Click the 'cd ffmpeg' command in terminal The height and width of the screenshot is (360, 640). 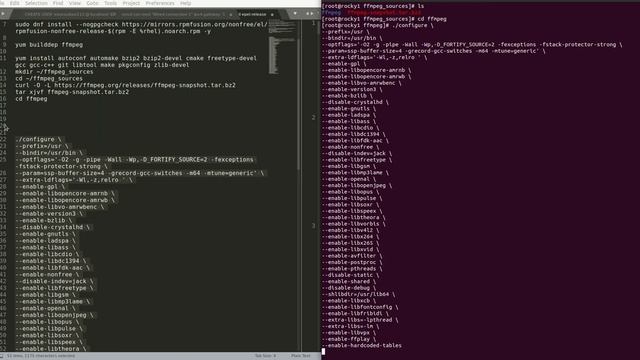[431, 19]
